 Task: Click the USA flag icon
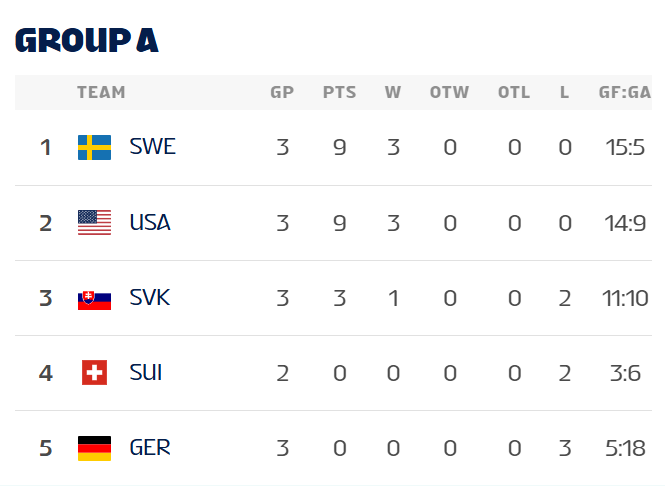94,223
